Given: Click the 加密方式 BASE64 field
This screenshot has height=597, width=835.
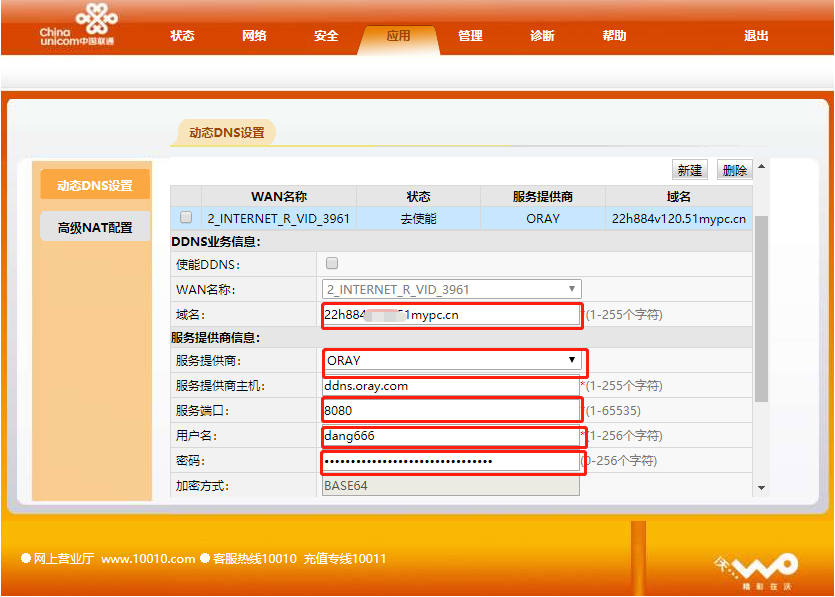Looking at the screenshot, I should [451, 486].
